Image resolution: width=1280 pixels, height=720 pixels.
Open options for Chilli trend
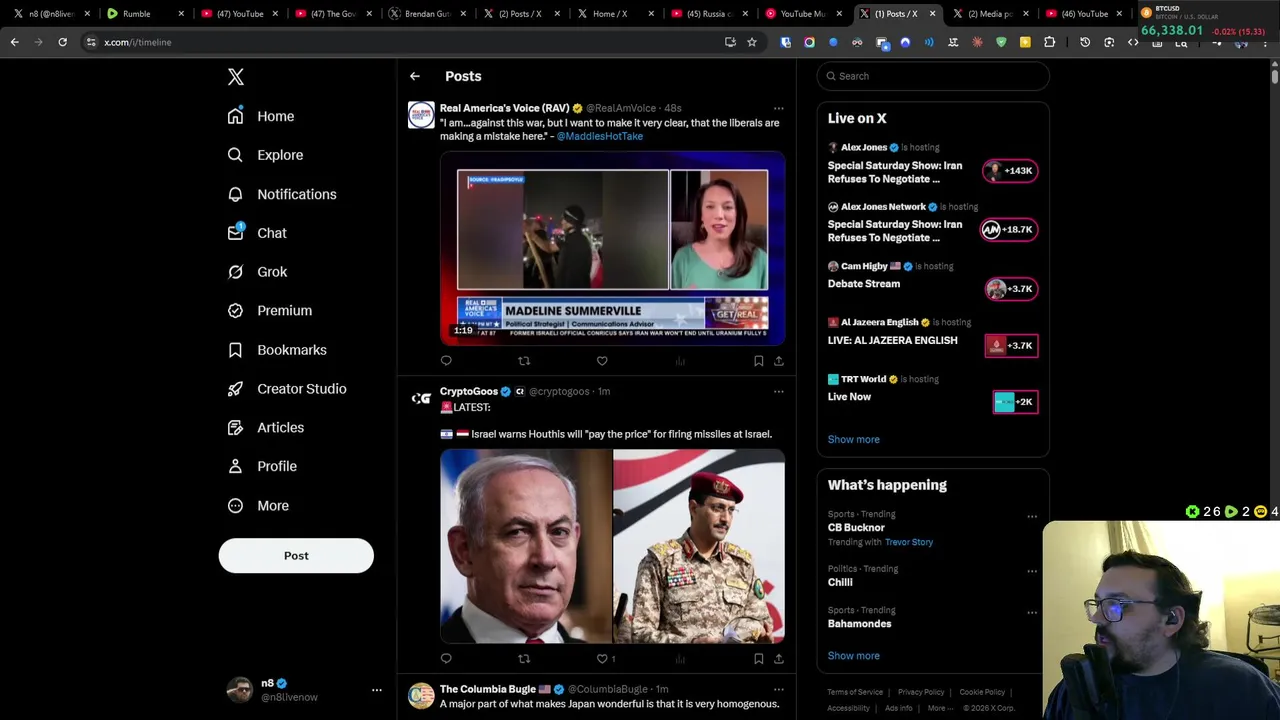(1032, 572)
